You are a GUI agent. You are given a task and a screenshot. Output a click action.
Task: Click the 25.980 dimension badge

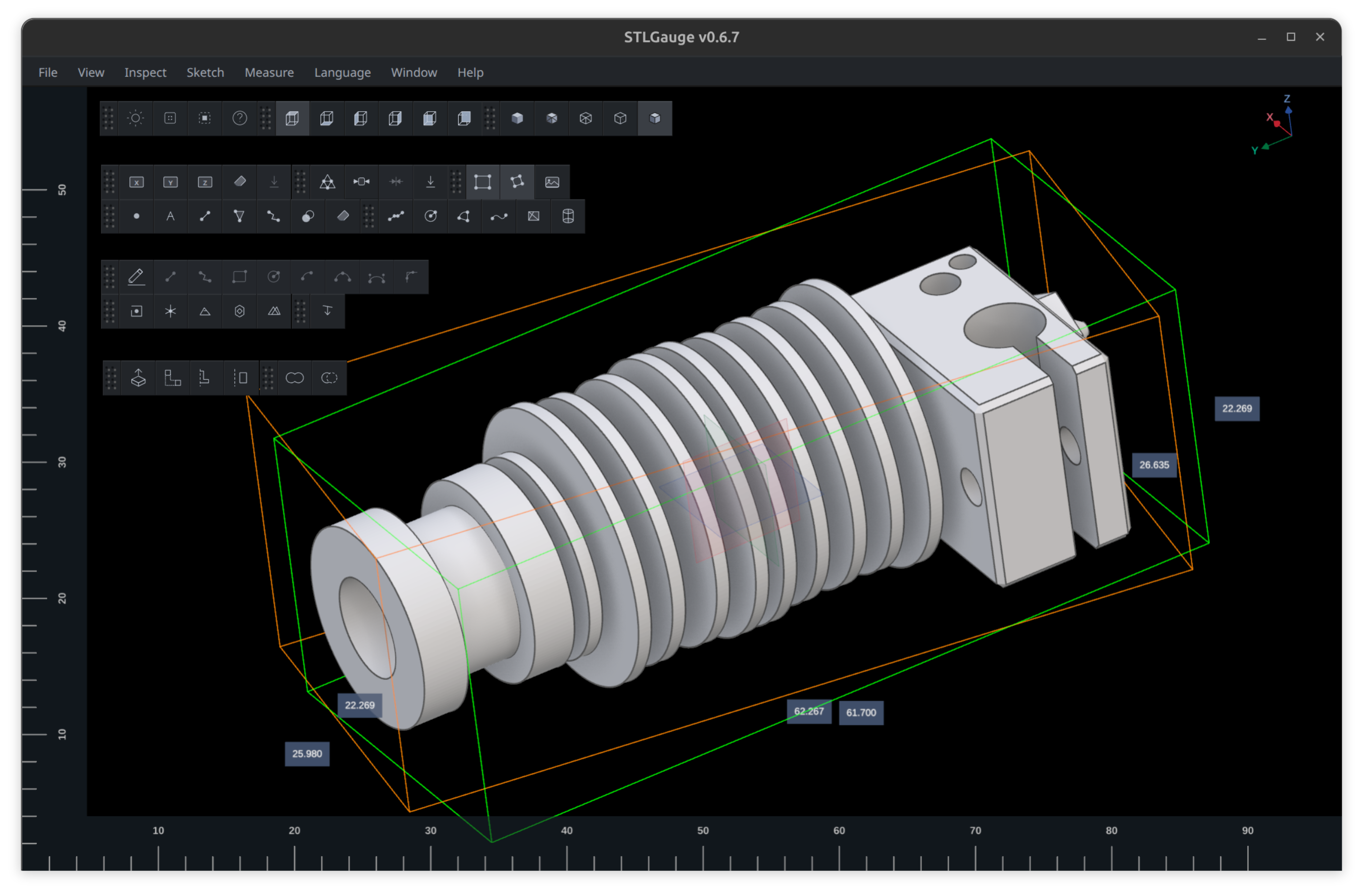[x=307, y=755]
